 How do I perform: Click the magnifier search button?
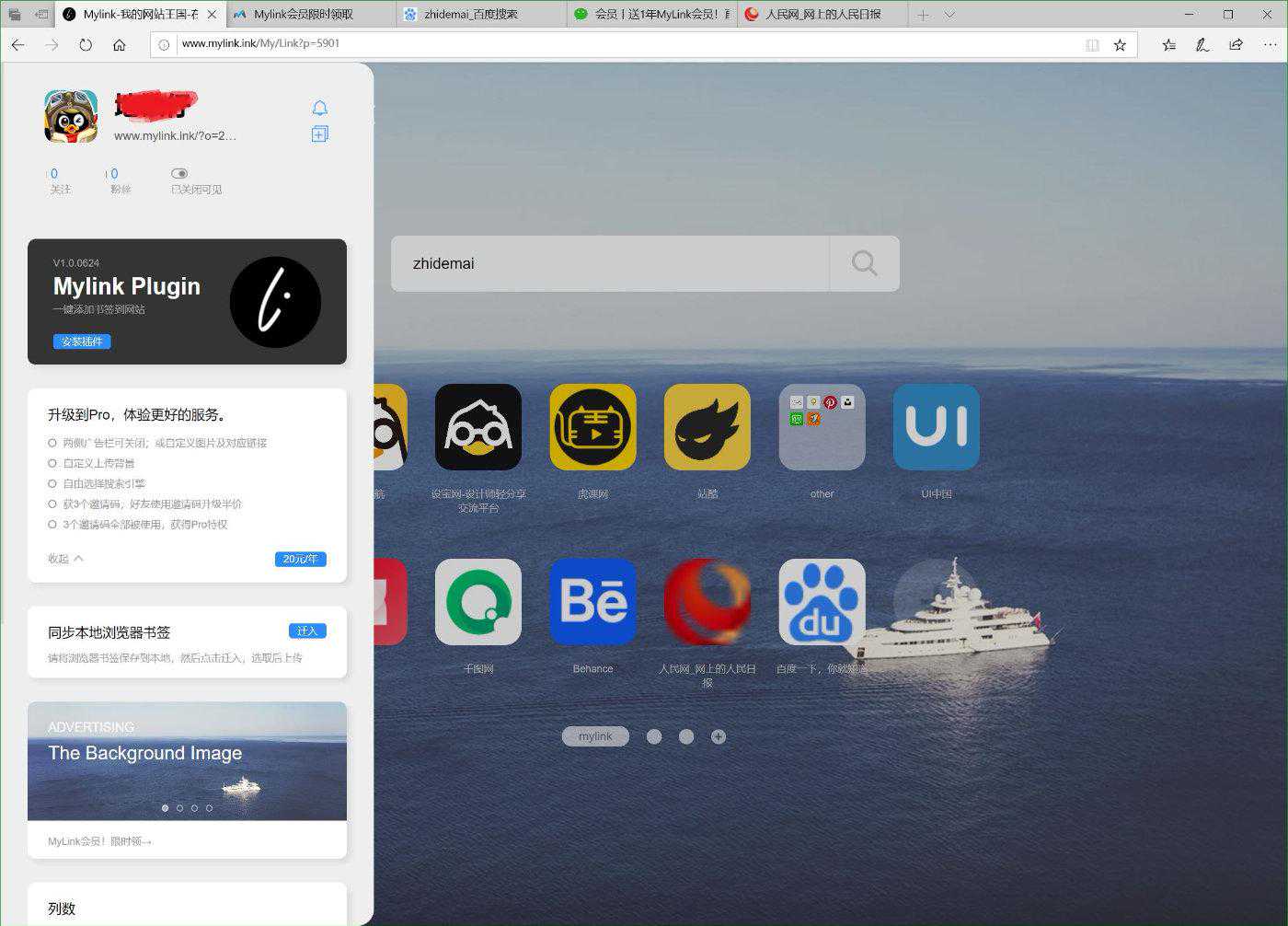coord(864,263)
